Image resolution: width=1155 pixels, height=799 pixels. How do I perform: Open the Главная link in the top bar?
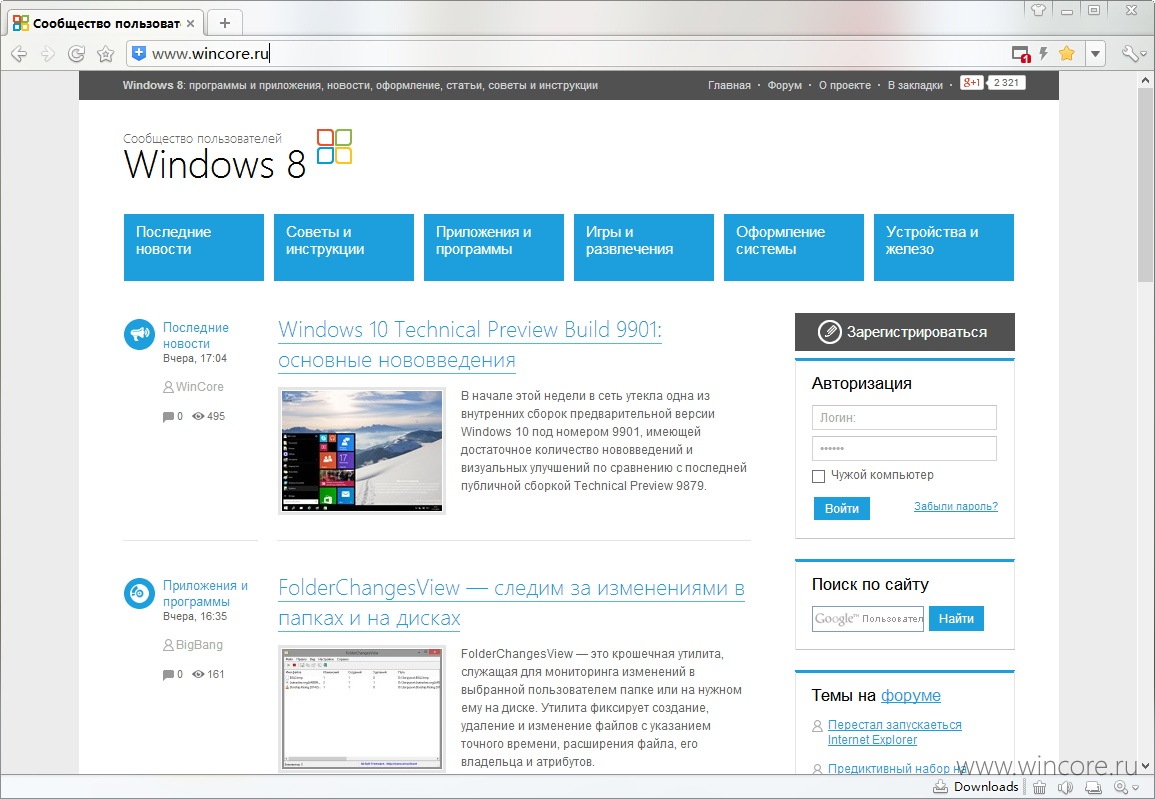[x=729, y=85]
